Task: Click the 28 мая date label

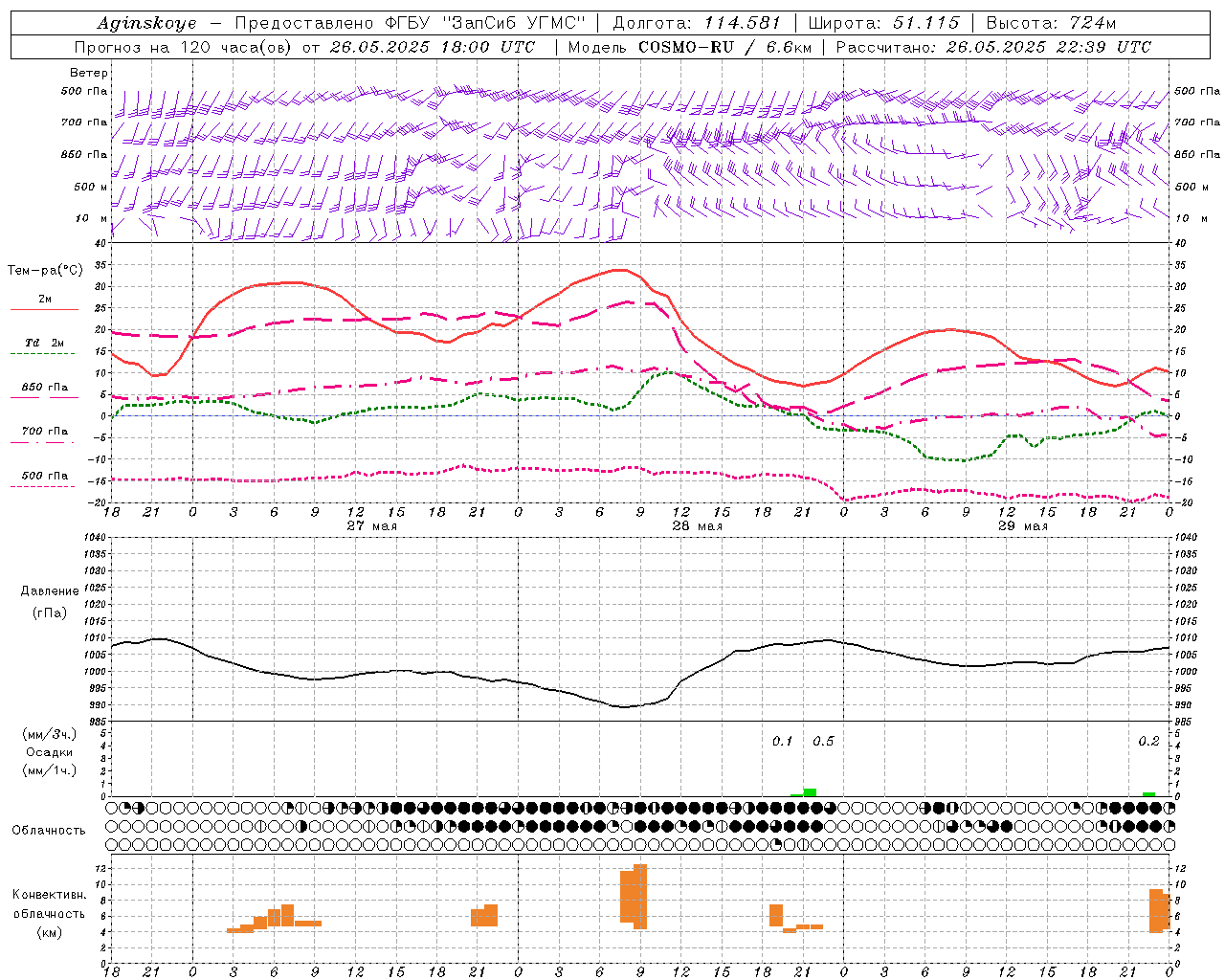Action: pyautogui.click(x=697, y=526)
